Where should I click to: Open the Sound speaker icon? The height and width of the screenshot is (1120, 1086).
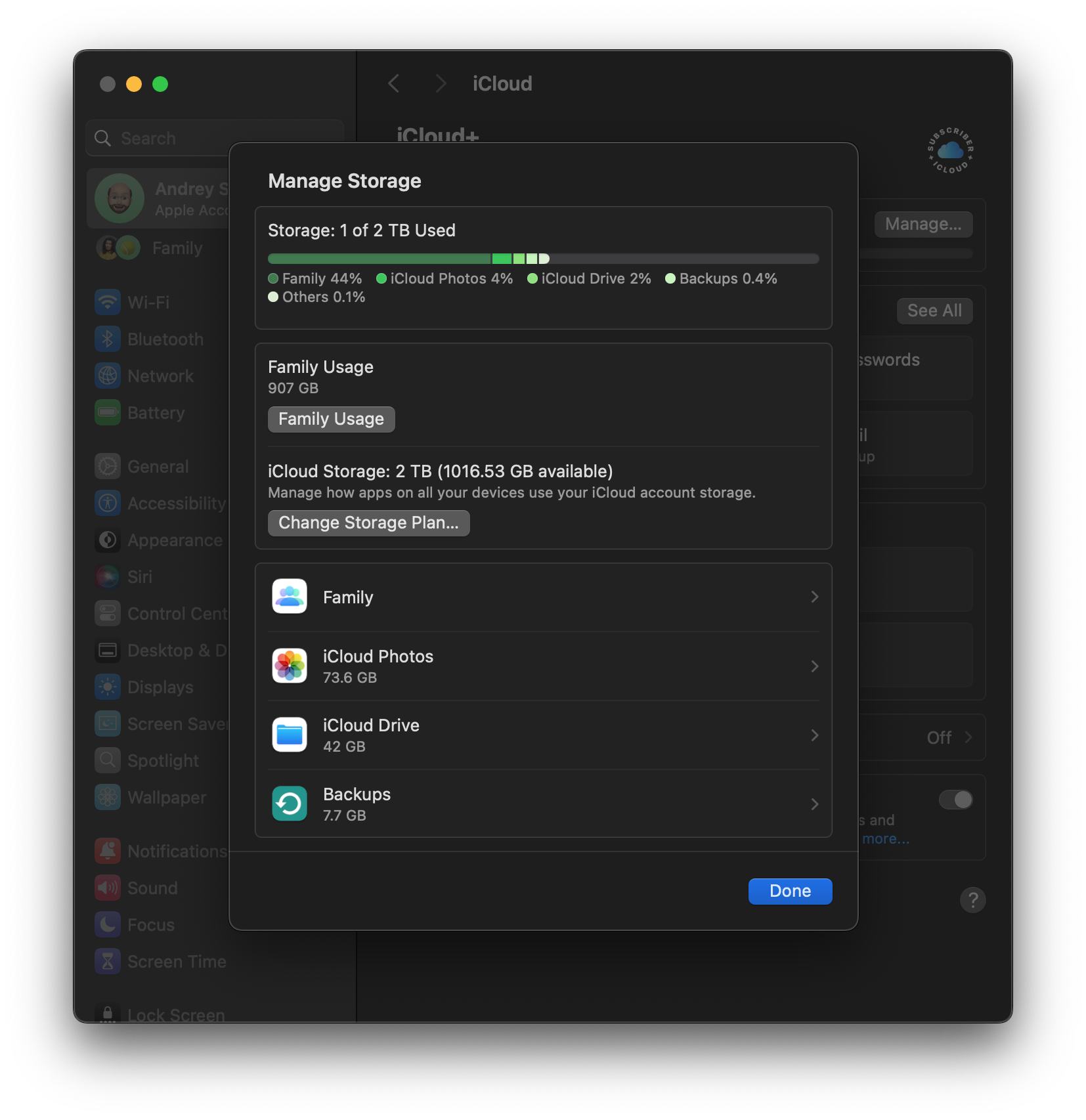tap(108, 888)
